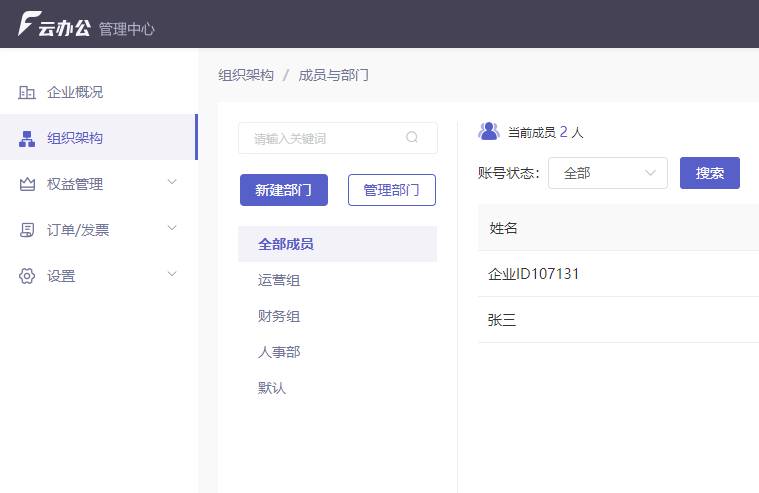Click the 云办公 logo in header
The image size is (759, 493).
tap(54, 24)
